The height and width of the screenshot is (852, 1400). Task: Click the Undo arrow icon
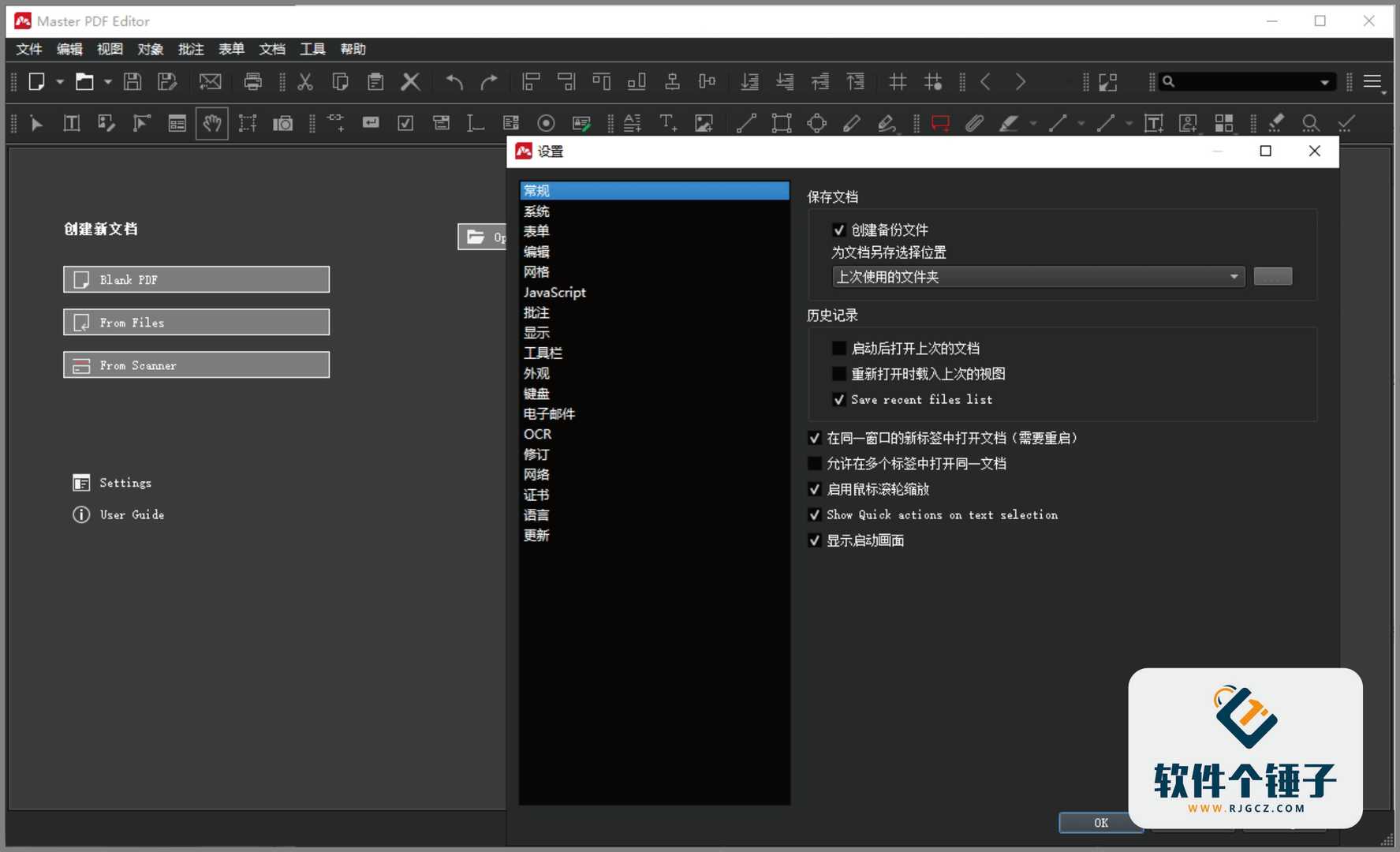pyautogui.click(x=454, y=81)
